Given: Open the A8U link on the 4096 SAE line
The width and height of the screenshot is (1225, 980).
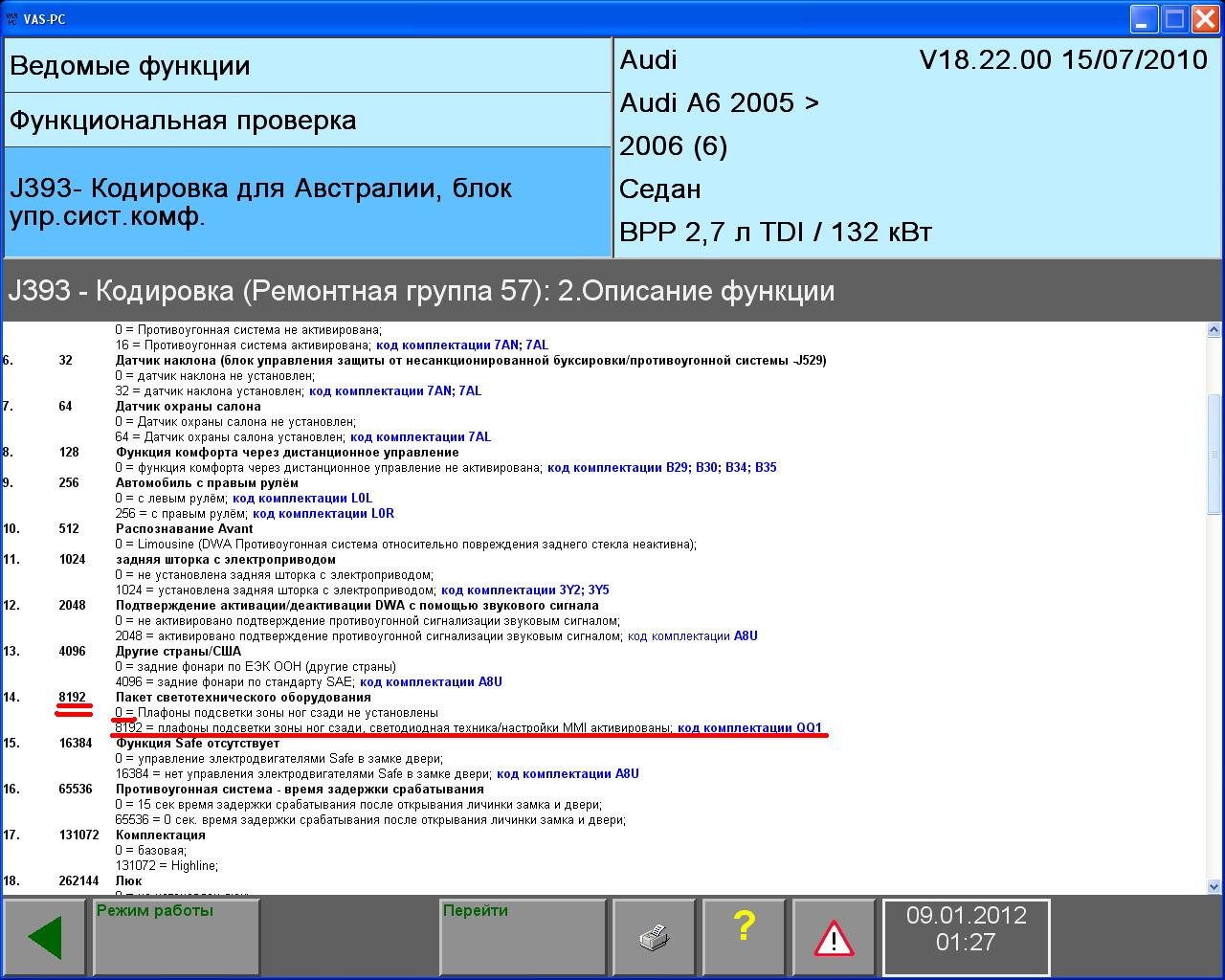Looking at the screenshot, I should (x=431, y=682).
